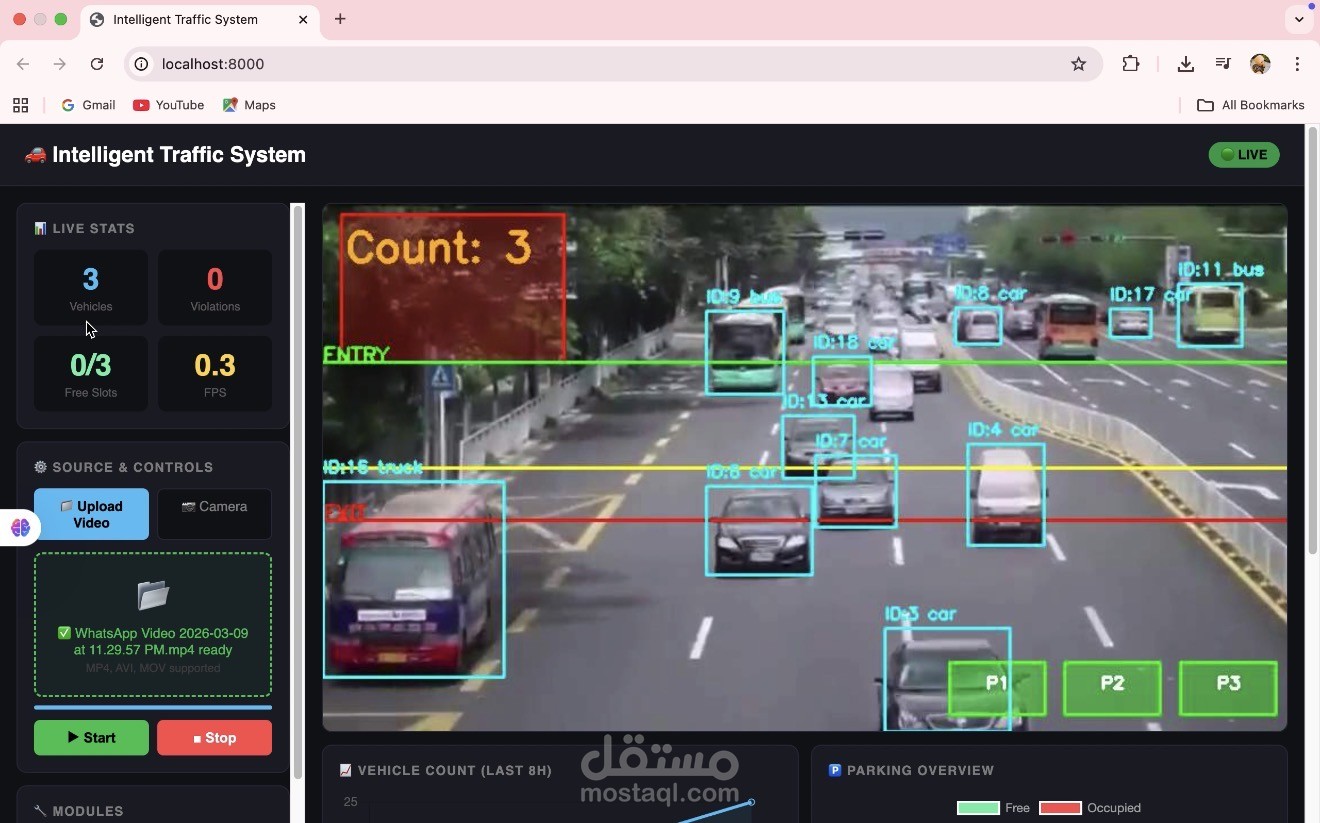
Task: Click the sidebar vertical scrollbar
Action: pyautogui.click(x=297, y=490)
